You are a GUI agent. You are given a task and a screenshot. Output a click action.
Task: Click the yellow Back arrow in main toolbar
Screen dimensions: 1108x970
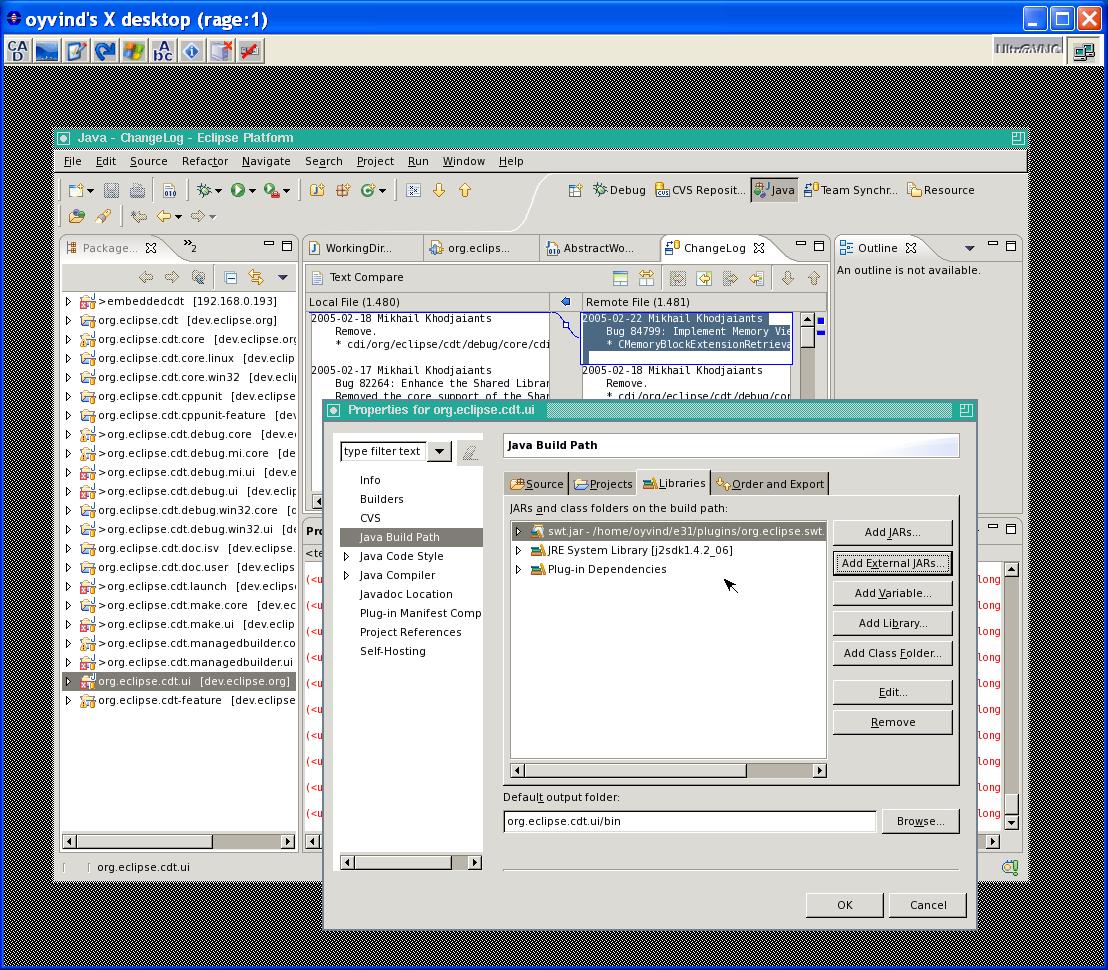[164, 216]
